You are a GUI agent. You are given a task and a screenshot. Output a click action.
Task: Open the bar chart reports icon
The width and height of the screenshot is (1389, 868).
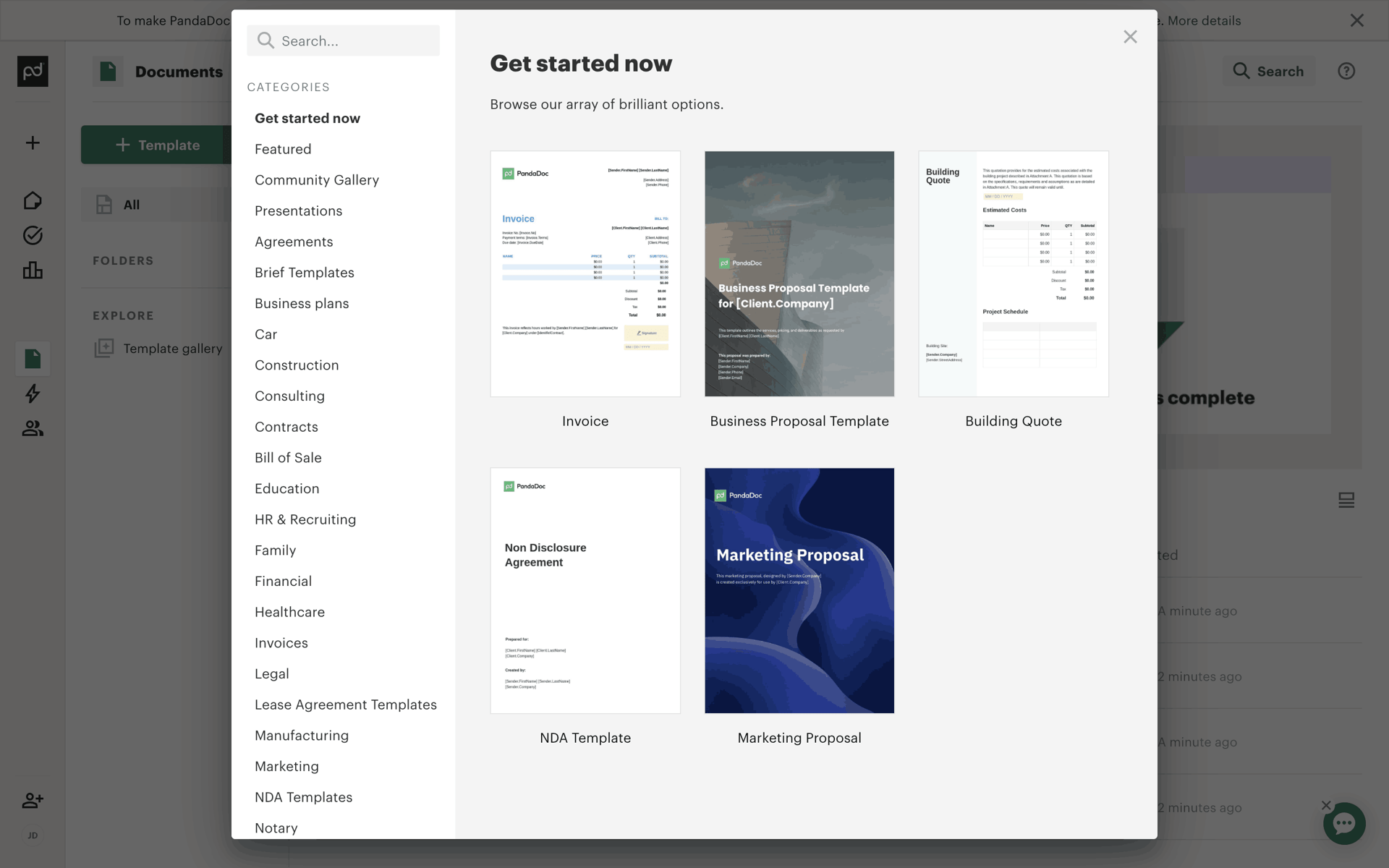(33, 271)
